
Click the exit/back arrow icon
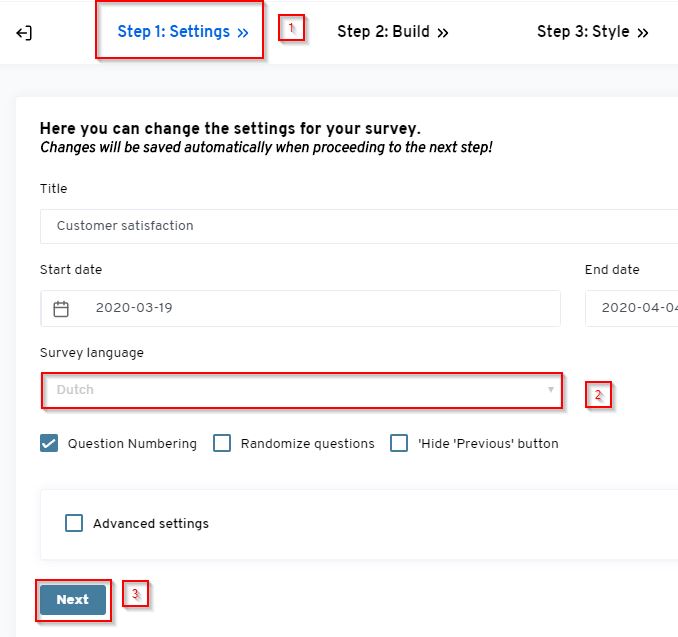pyautogui.click(x=24, y=33)
